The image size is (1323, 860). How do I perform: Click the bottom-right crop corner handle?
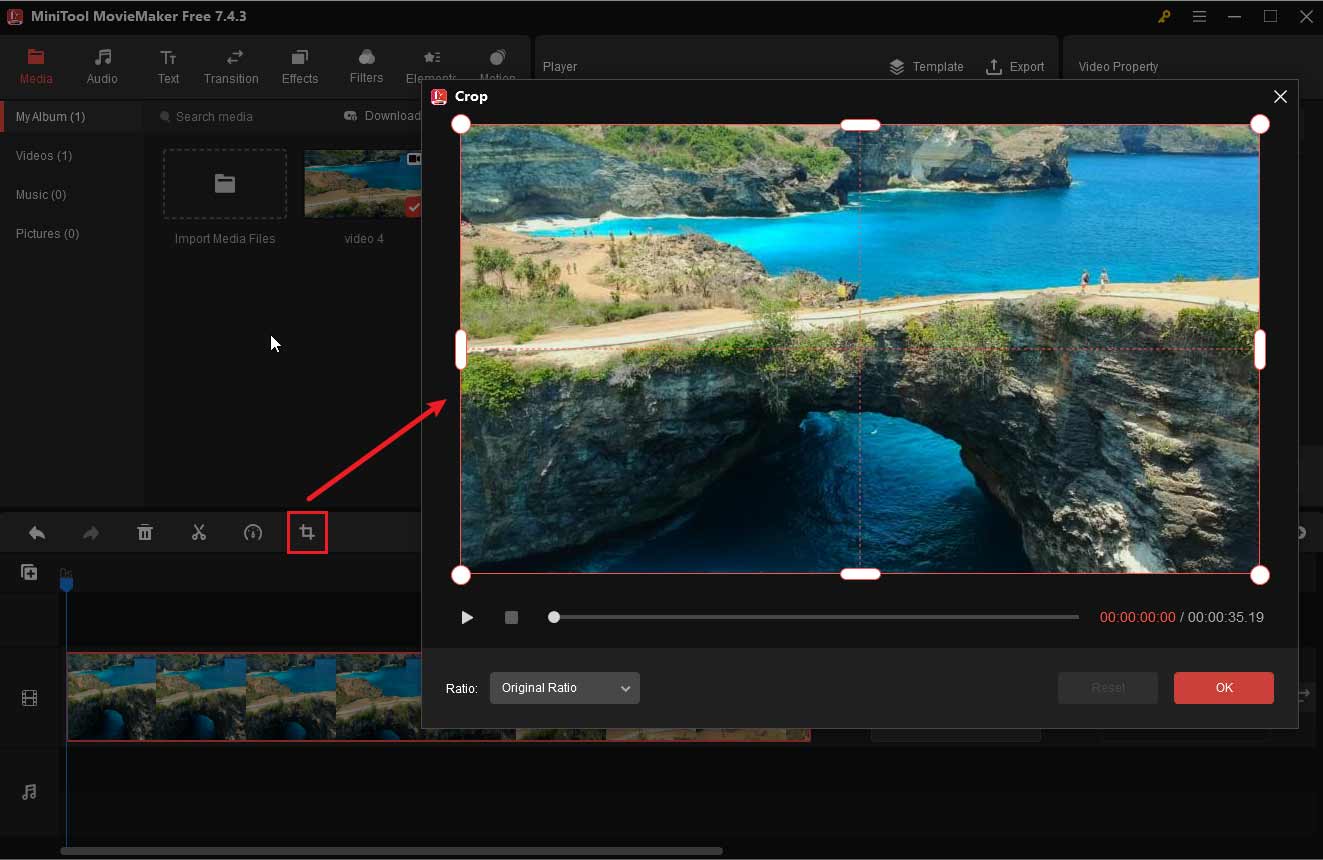tap(1260, 575)
